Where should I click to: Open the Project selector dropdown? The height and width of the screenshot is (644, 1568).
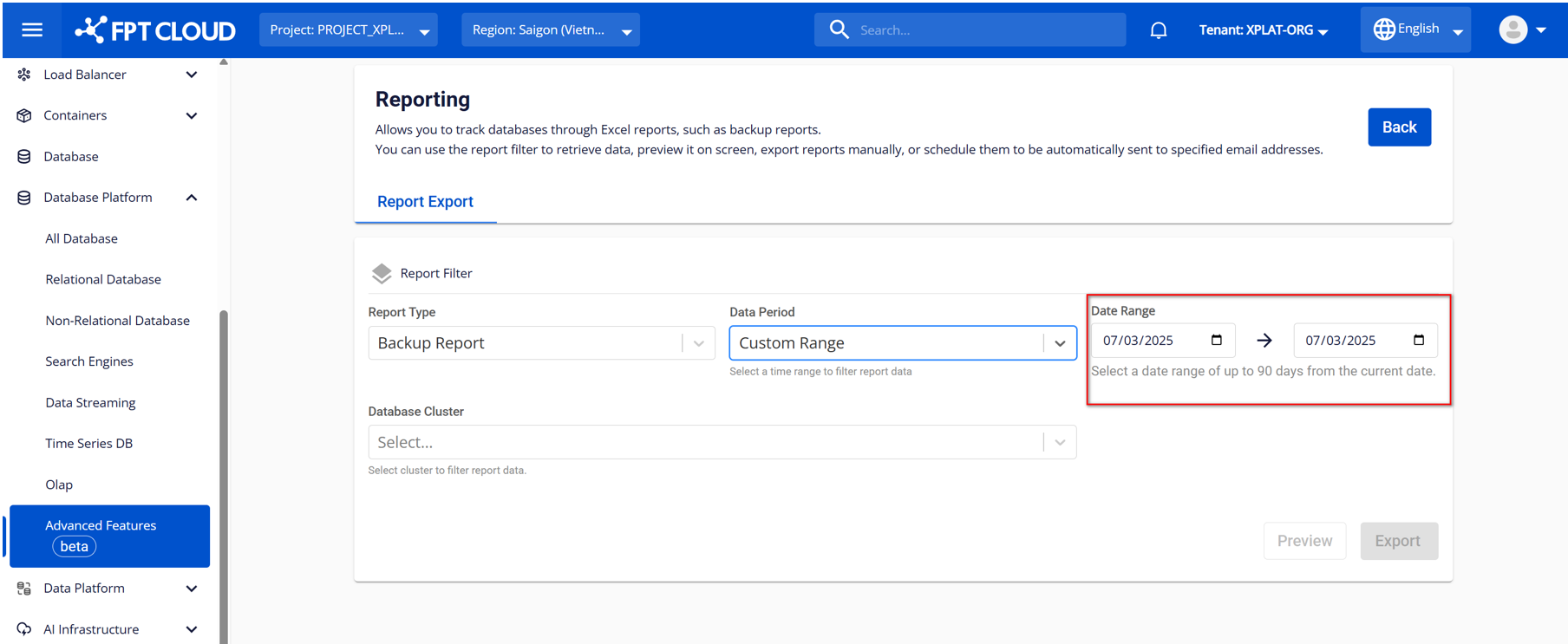point(349,30)
